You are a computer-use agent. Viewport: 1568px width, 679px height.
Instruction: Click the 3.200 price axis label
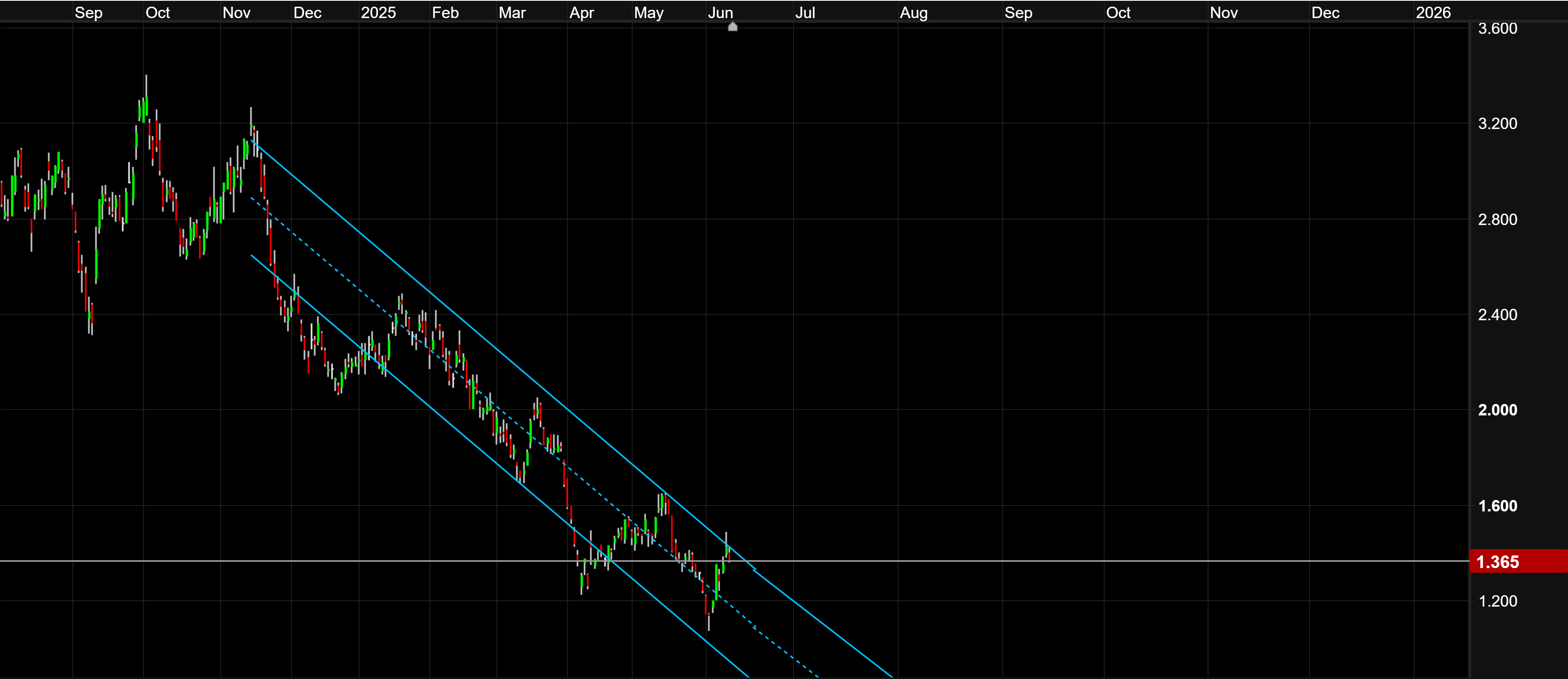point(1498,124)
